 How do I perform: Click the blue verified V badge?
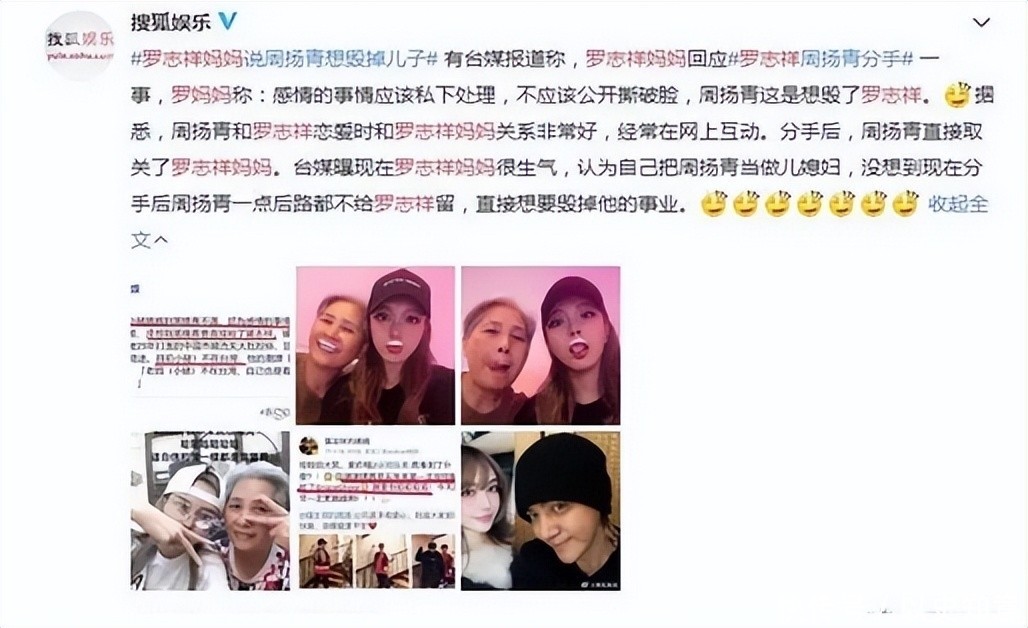pos(227,21)
